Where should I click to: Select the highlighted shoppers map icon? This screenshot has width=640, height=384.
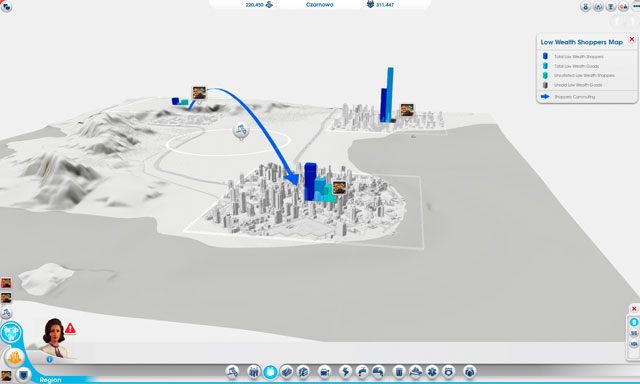pos(270,372)
